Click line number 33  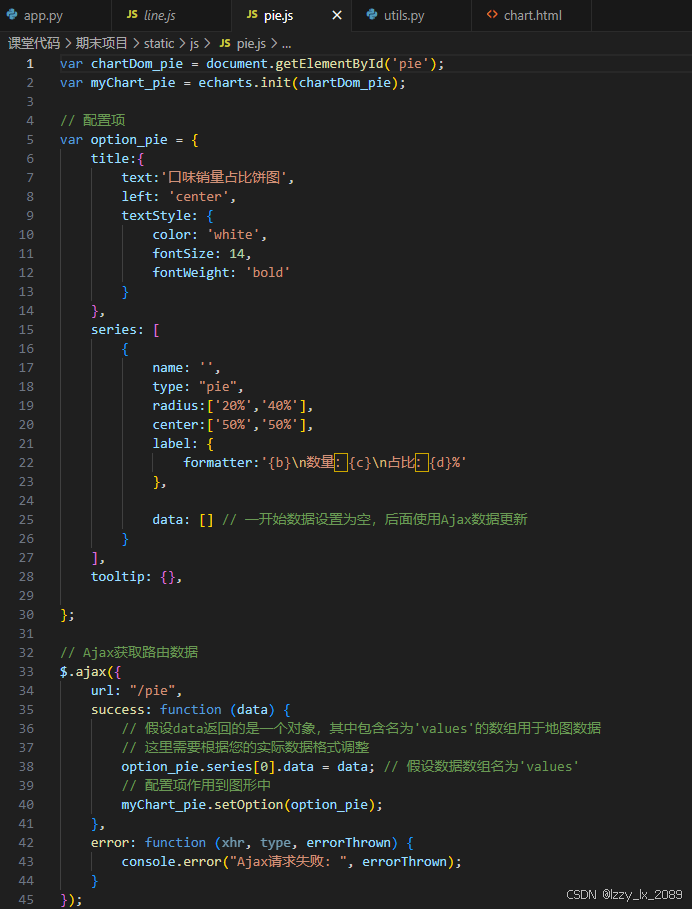coord(26,671)
